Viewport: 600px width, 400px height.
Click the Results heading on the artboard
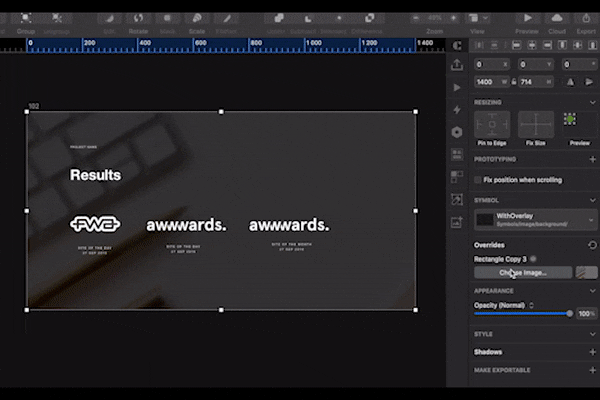95,175
